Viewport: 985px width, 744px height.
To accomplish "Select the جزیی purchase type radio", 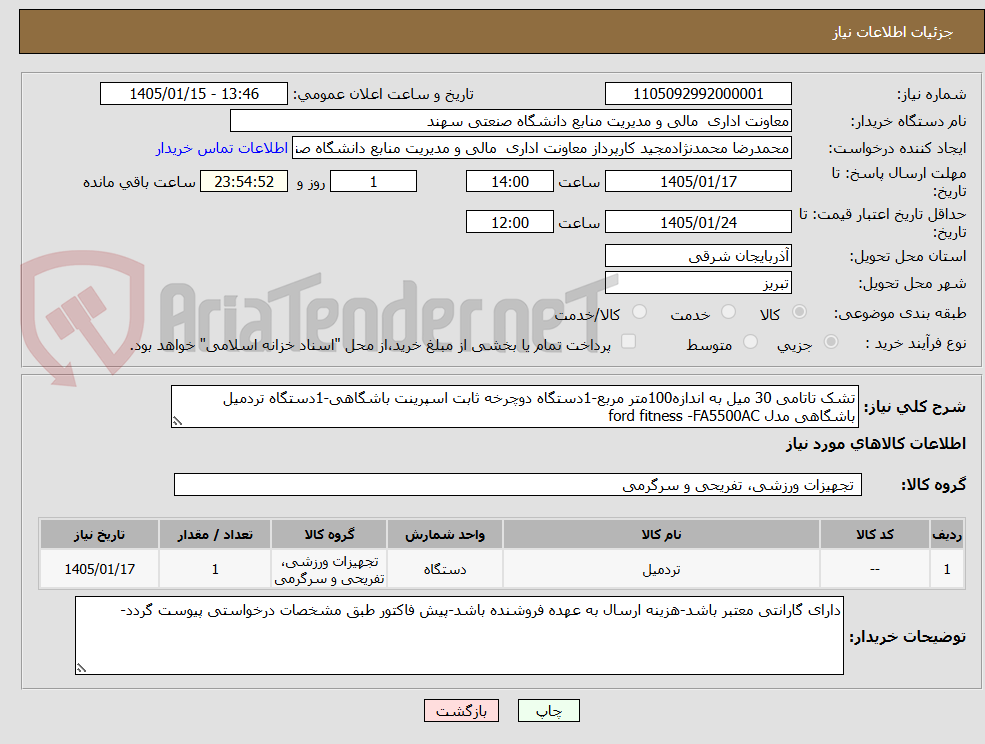I will 830,342.
